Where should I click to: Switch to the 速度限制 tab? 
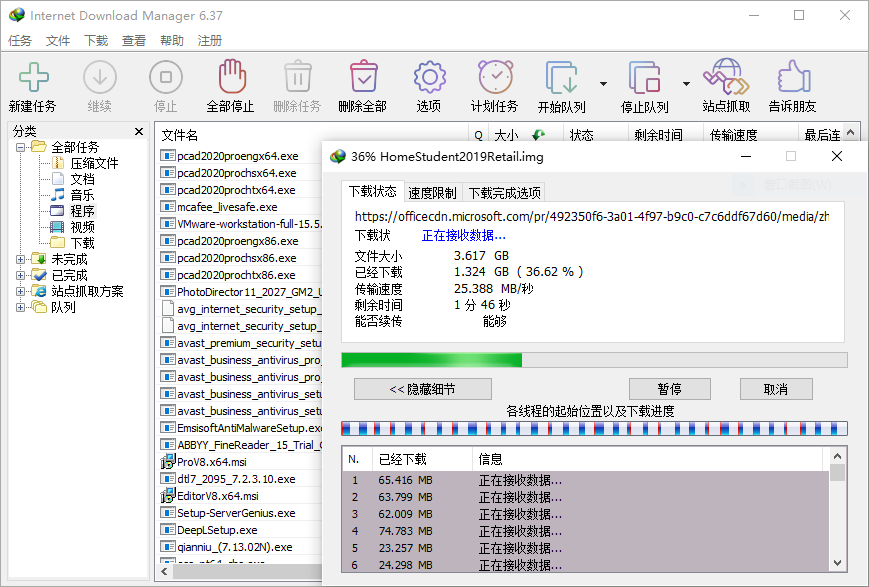coord(432,193)
